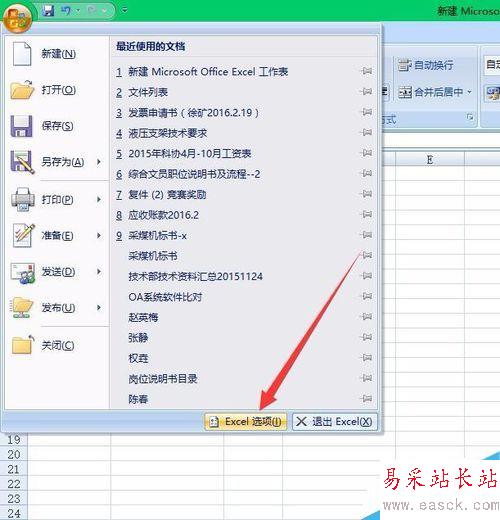Select column E header

click(430, 160)
